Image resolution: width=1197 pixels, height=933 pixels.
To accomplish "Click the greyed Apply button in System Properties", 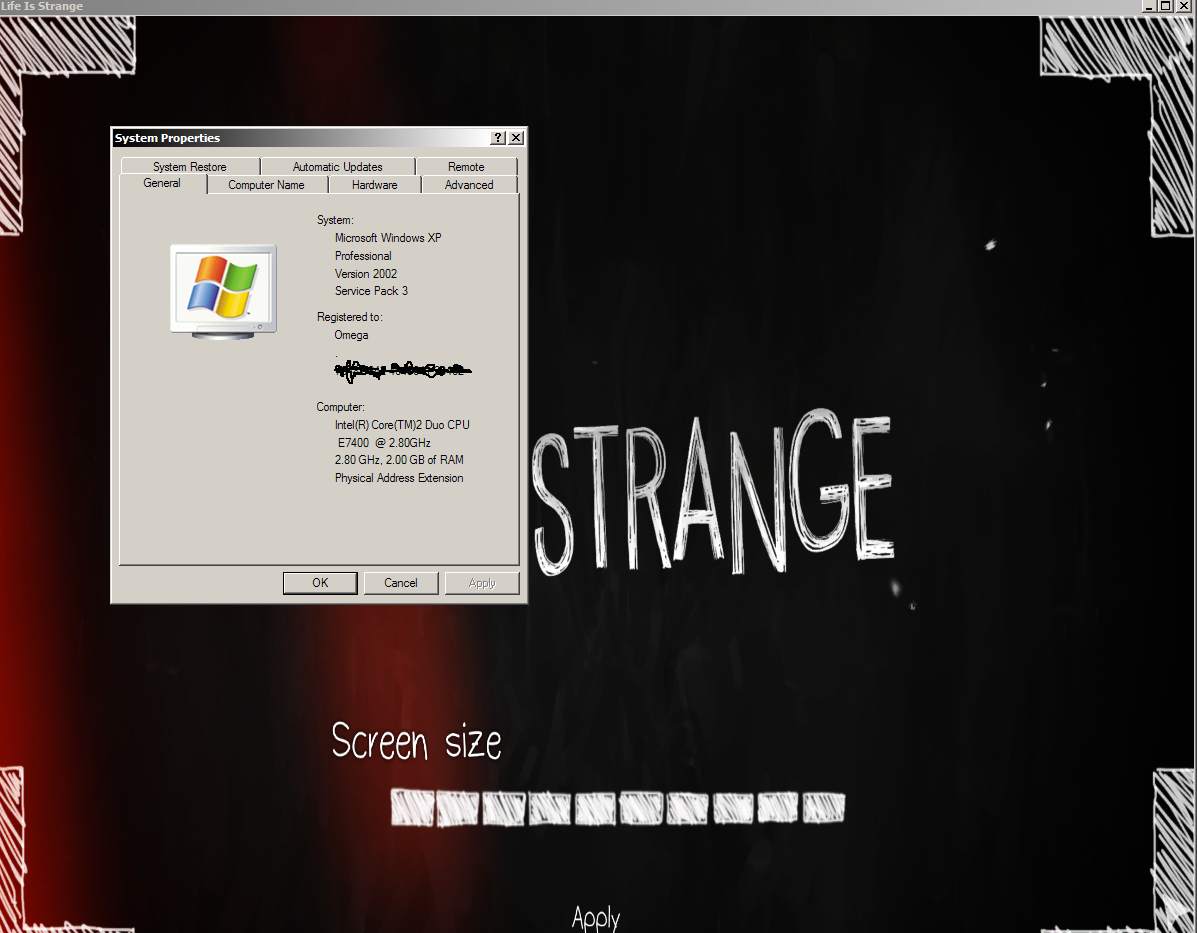I will pyautogui.click(x=482, y=583).
